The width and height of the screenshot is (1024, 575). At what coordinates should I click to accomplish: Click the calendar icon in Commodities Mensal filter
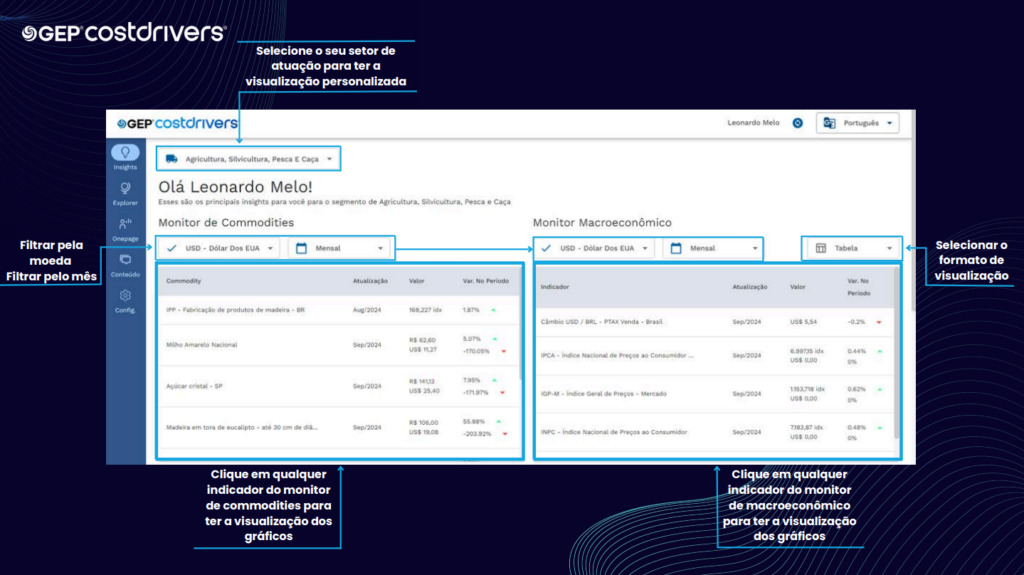[301, 248]
